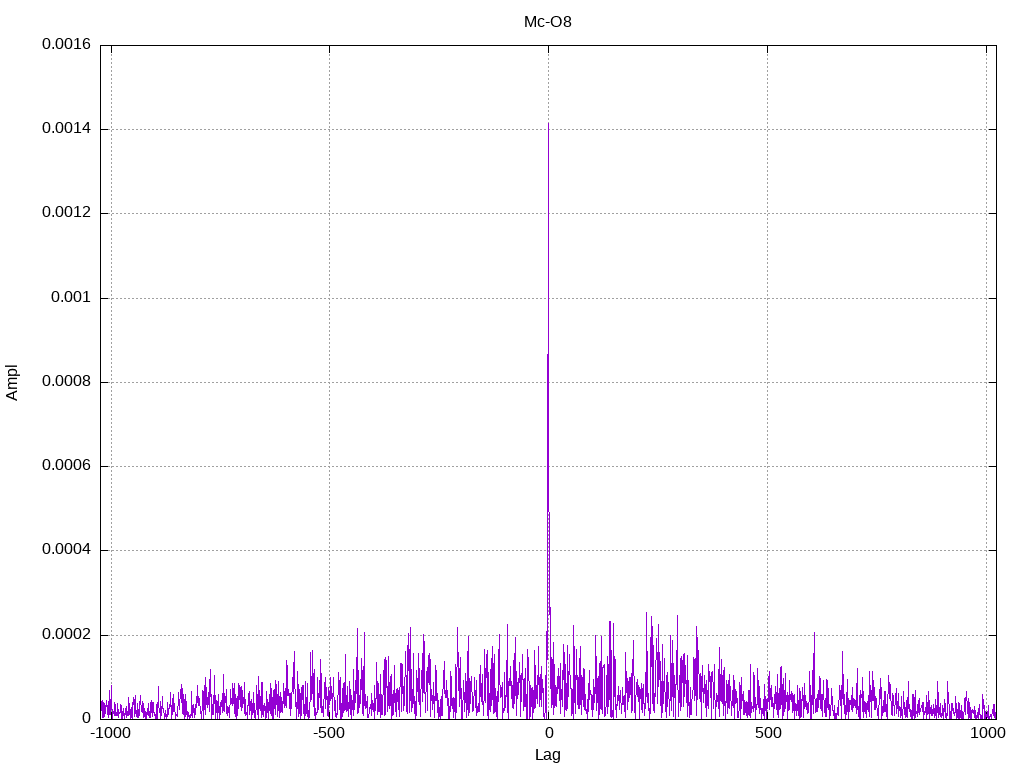Click the 0 tick label on y-axis
The image size is (1024, 768).
(x=86, y=719)
